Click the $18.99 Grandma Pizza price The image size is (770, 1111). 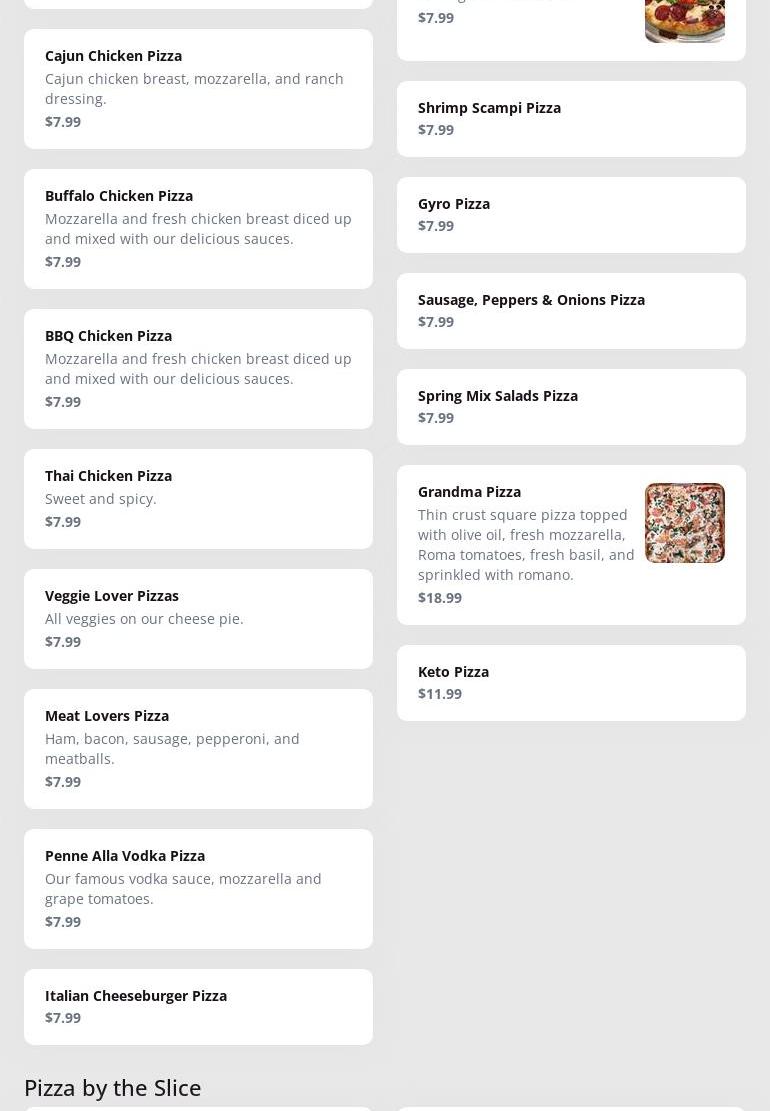pos(440,598)
